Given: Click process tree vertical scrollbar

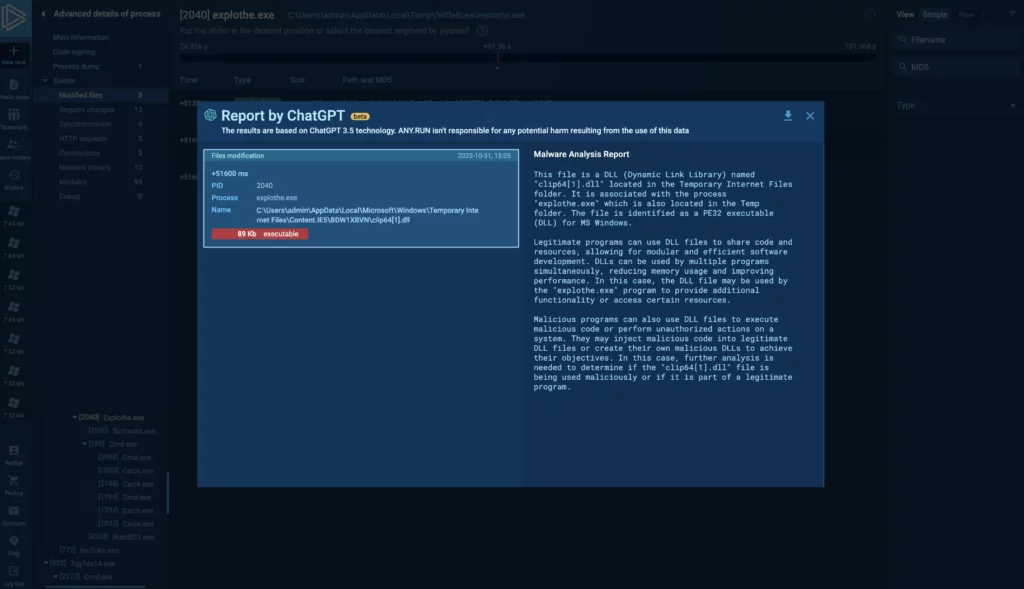Looking at the screenshot, I should 168,493.
